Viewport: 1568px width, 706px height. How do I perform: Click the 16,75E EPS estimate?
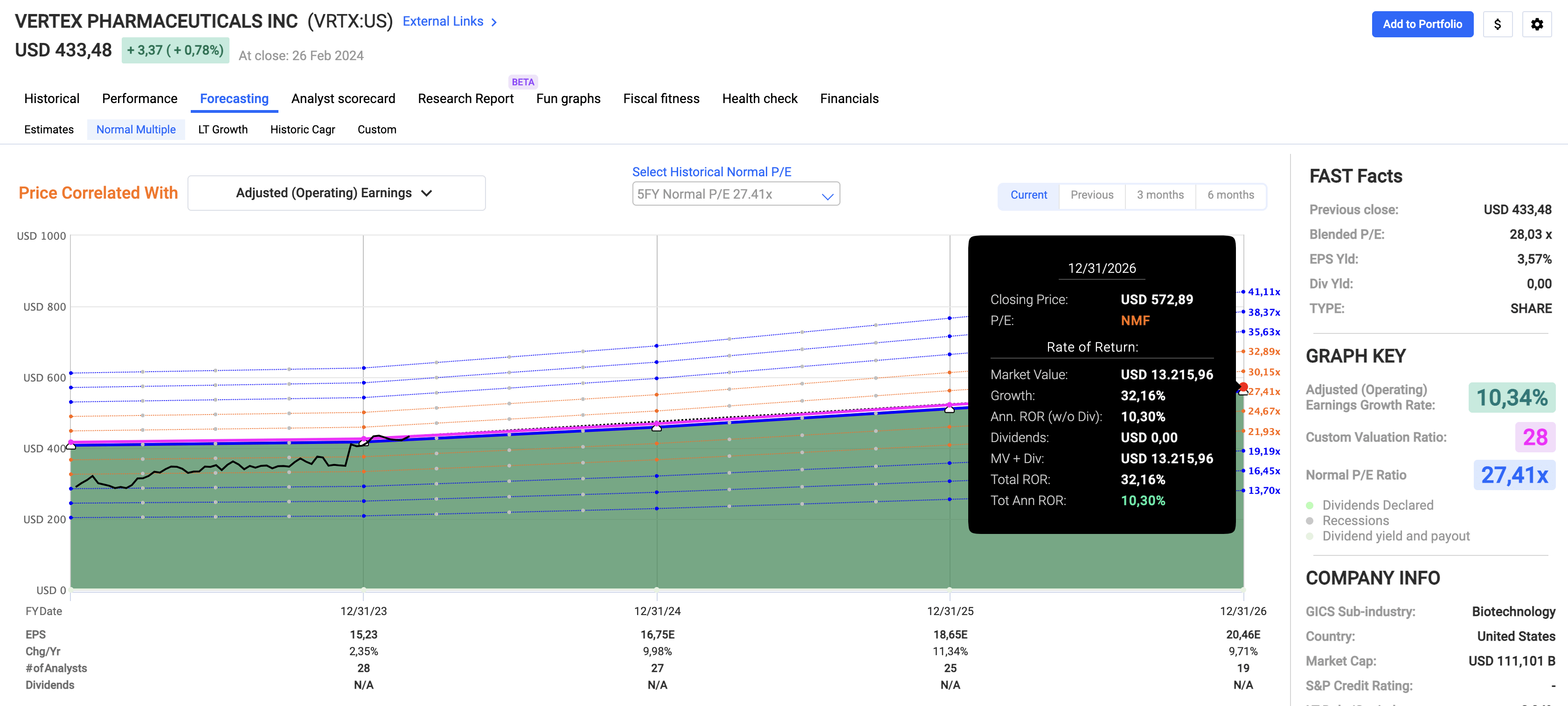(658, 635)
